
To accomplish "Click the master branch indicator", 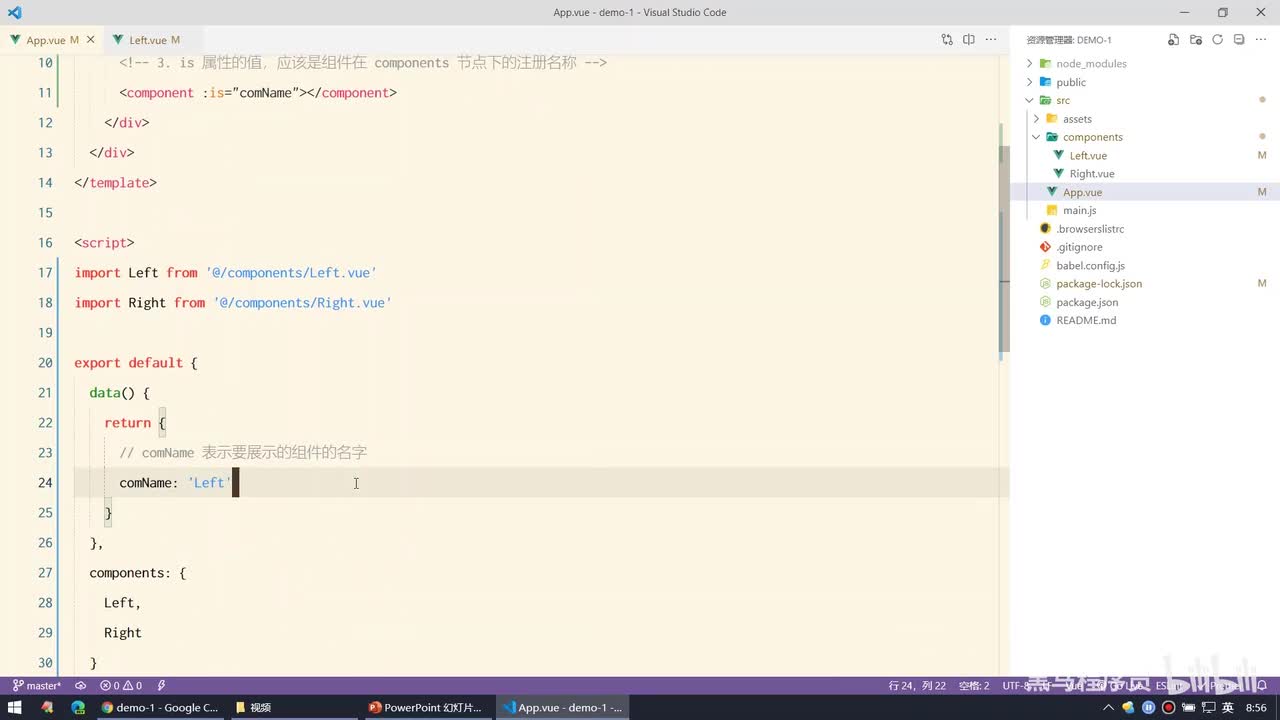I will click(36, 686).
